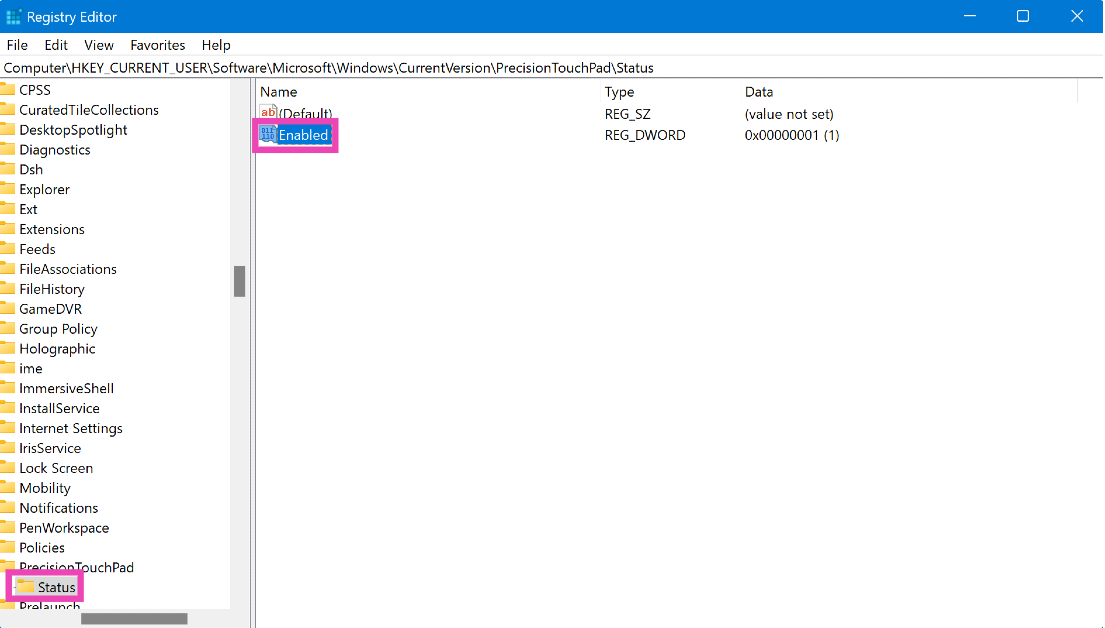Sort values by the Type column header
Screen dimensions: 1105x628
tap(620, 91)
